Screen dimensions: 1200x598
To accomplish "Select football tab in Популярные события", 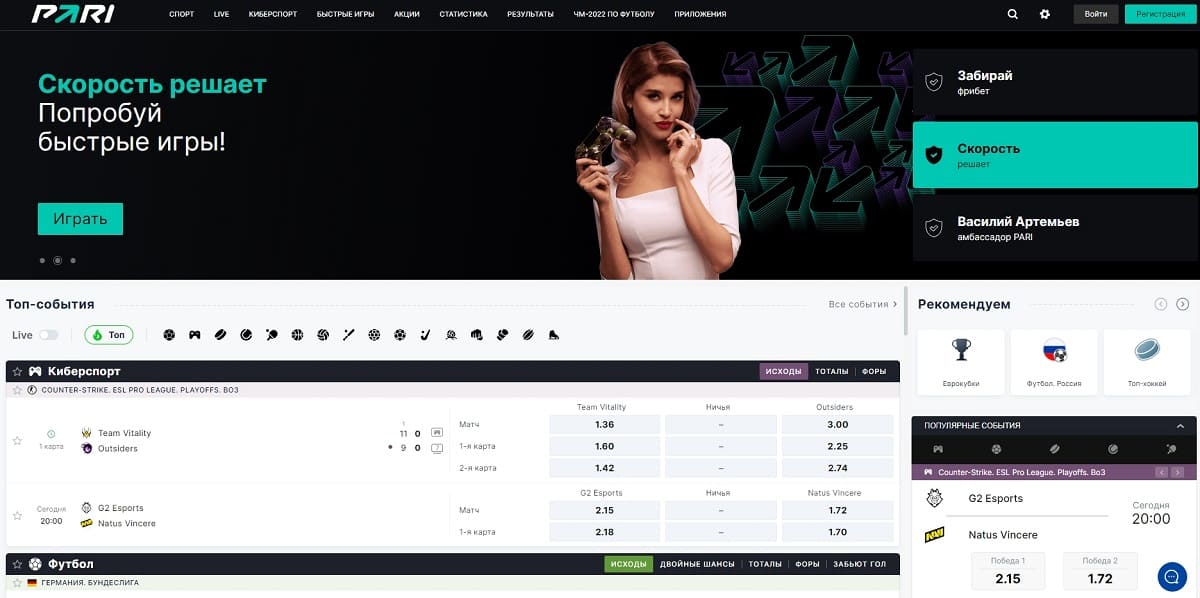I will pyautogui.click(x=995, y=450).
